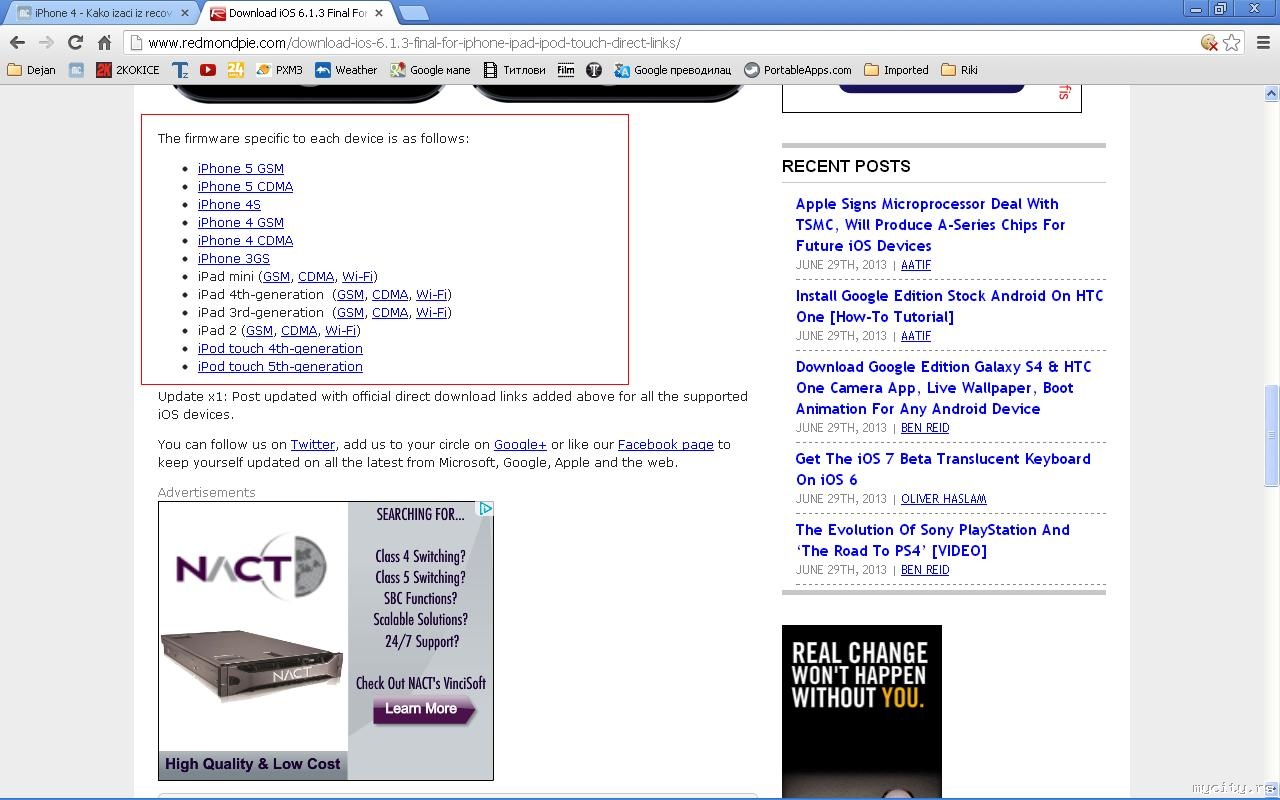Open iPad 3rd-generation CDMA link
Viewport: 1280px width, 800px height.
pyautogui.click(x=390, y=313)
